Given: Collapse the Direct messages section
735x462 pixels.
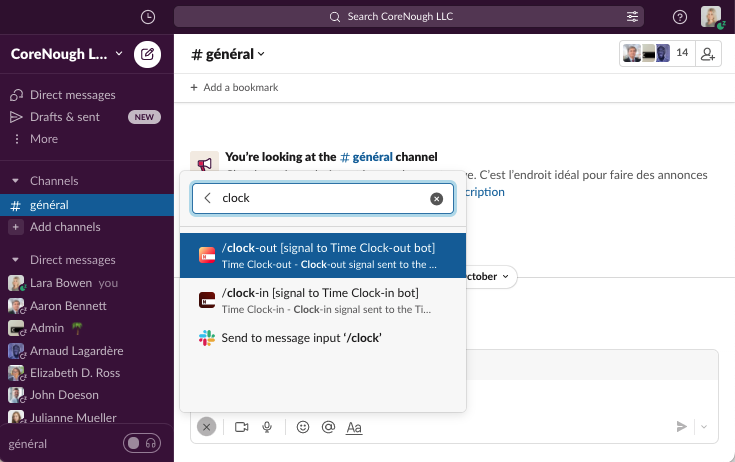Looking at the screenshot, I should [15, 260].
